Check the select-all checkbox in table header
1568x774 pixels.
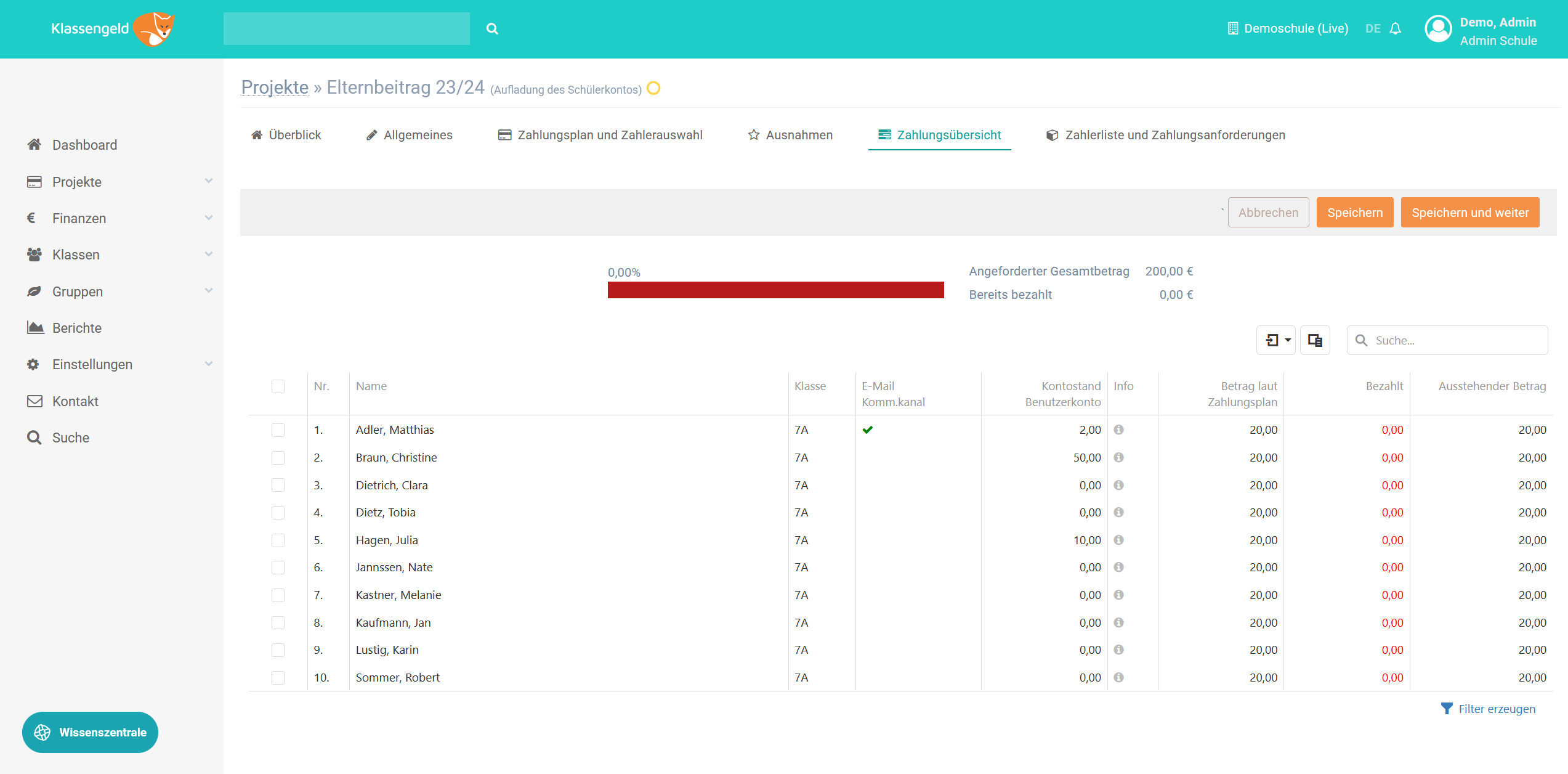coord(278,386)
